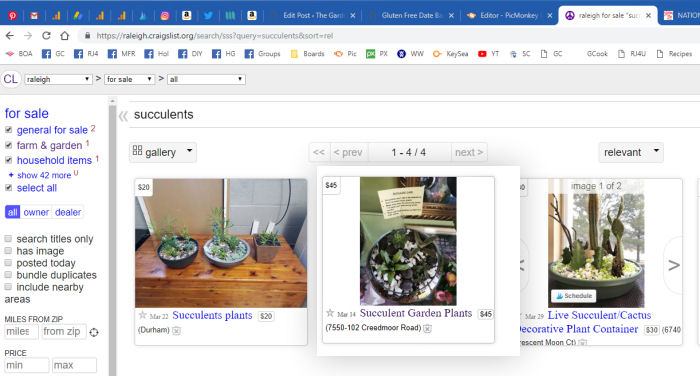Switch to the pinned Gmail tab
700x376 pixels.
point(34,16)
